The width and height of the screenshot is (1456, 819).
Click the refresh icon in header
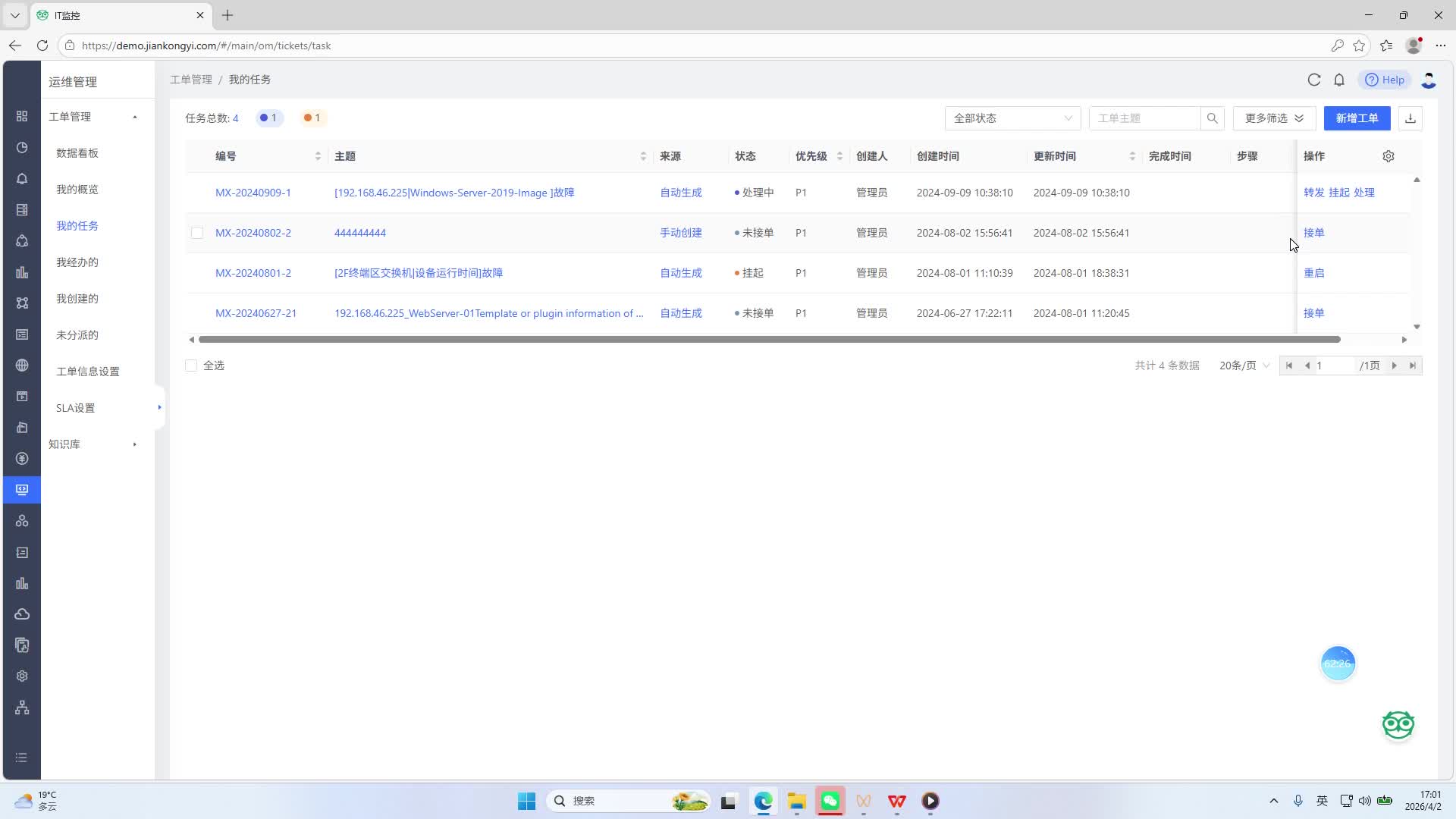click(1314, 80)
